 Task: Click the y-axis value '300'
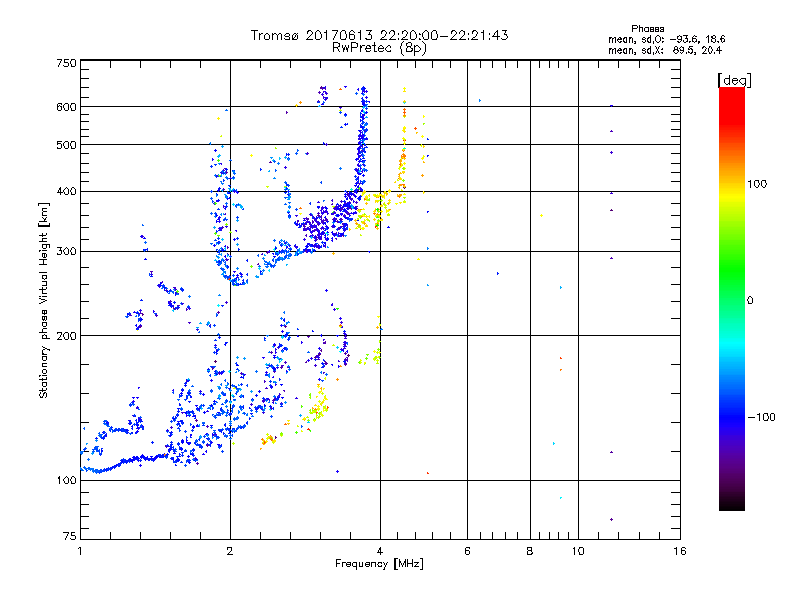[x=66, y=252]
